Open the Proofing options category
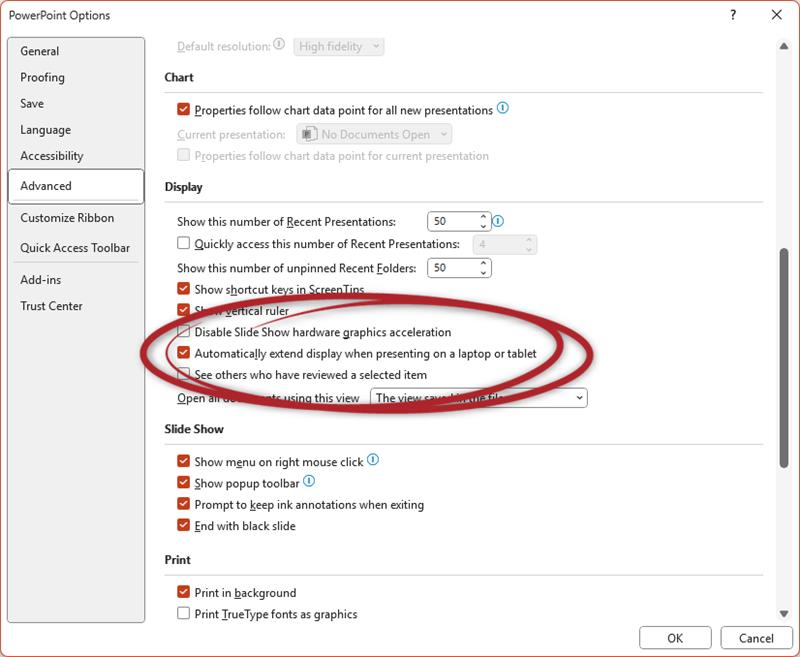 42,78
